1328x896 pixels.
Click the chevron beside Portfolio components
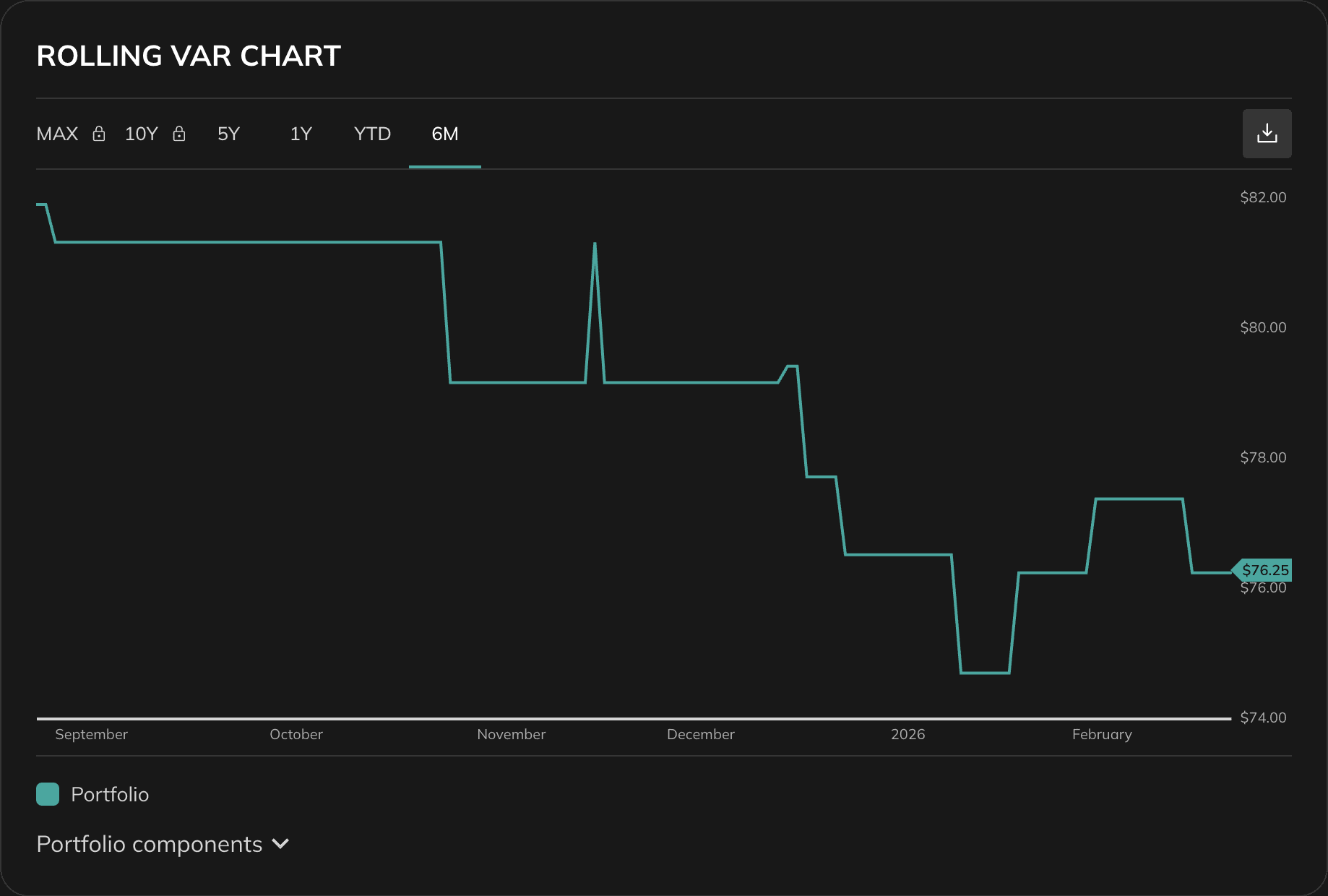(x=280, y=844)
